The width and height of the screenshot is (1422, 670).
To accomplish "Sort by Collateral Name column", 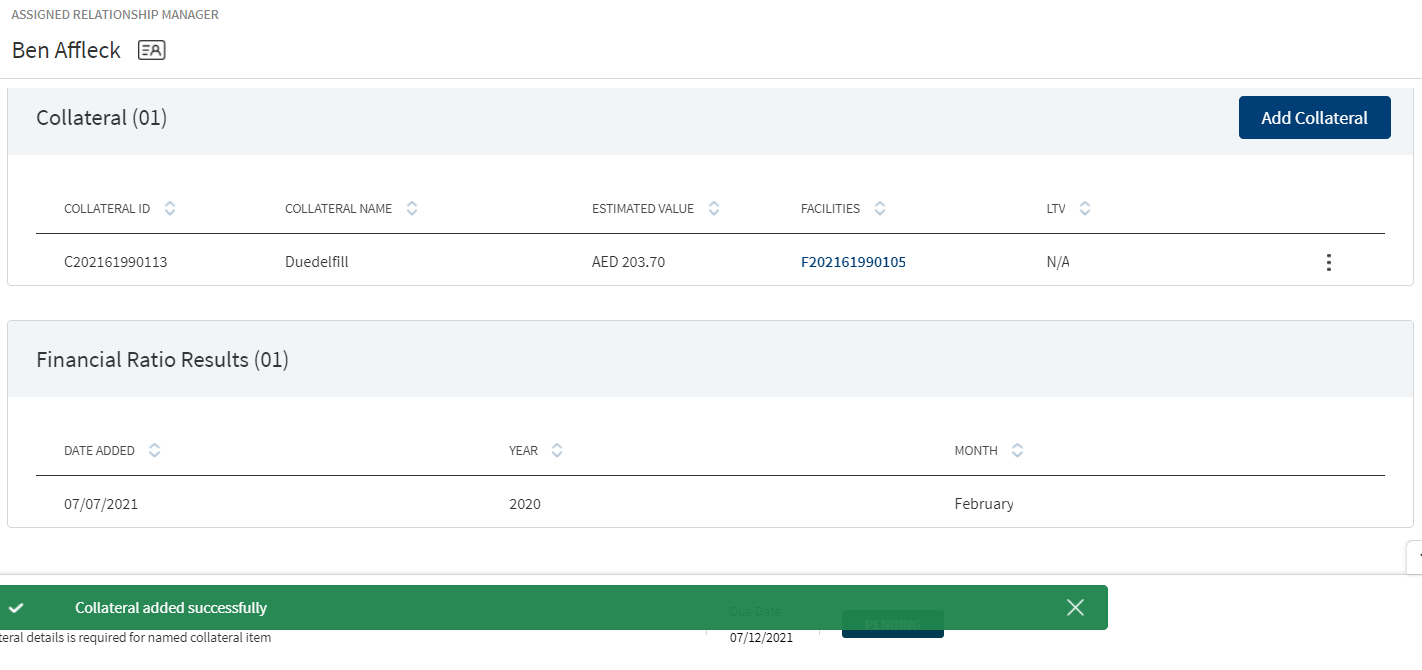I will pyautogui.click(x=412, y=209).
